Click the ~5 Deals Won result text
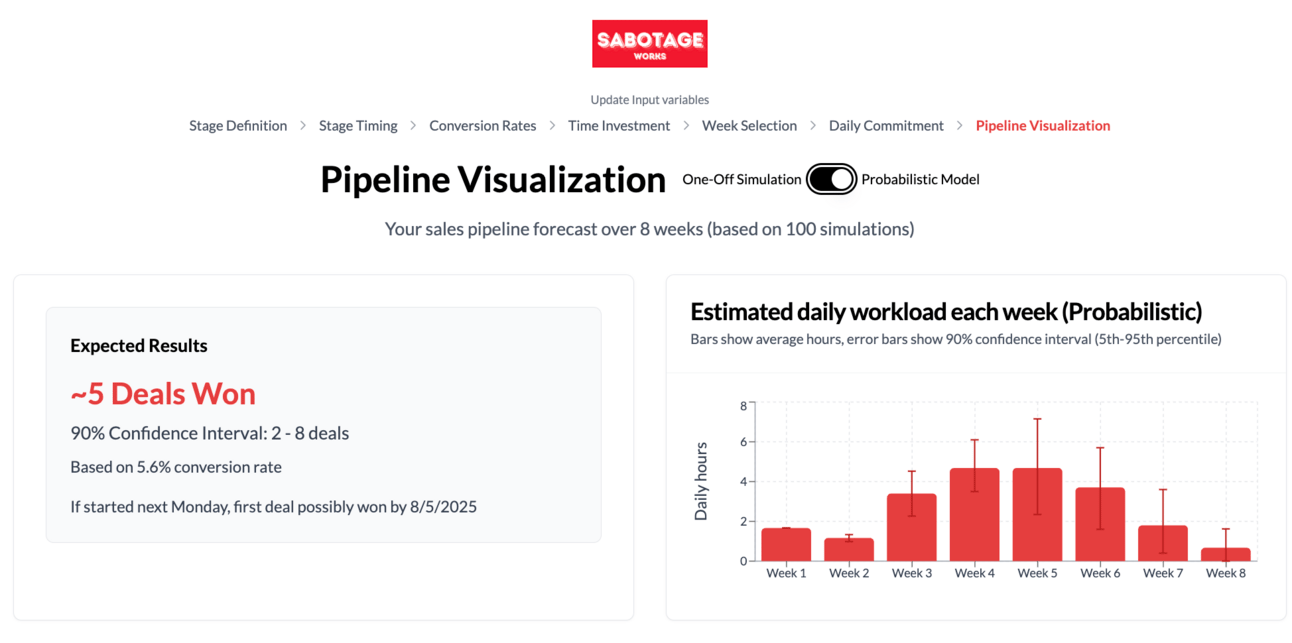The image size is (1292, 643). pos(163,394)
